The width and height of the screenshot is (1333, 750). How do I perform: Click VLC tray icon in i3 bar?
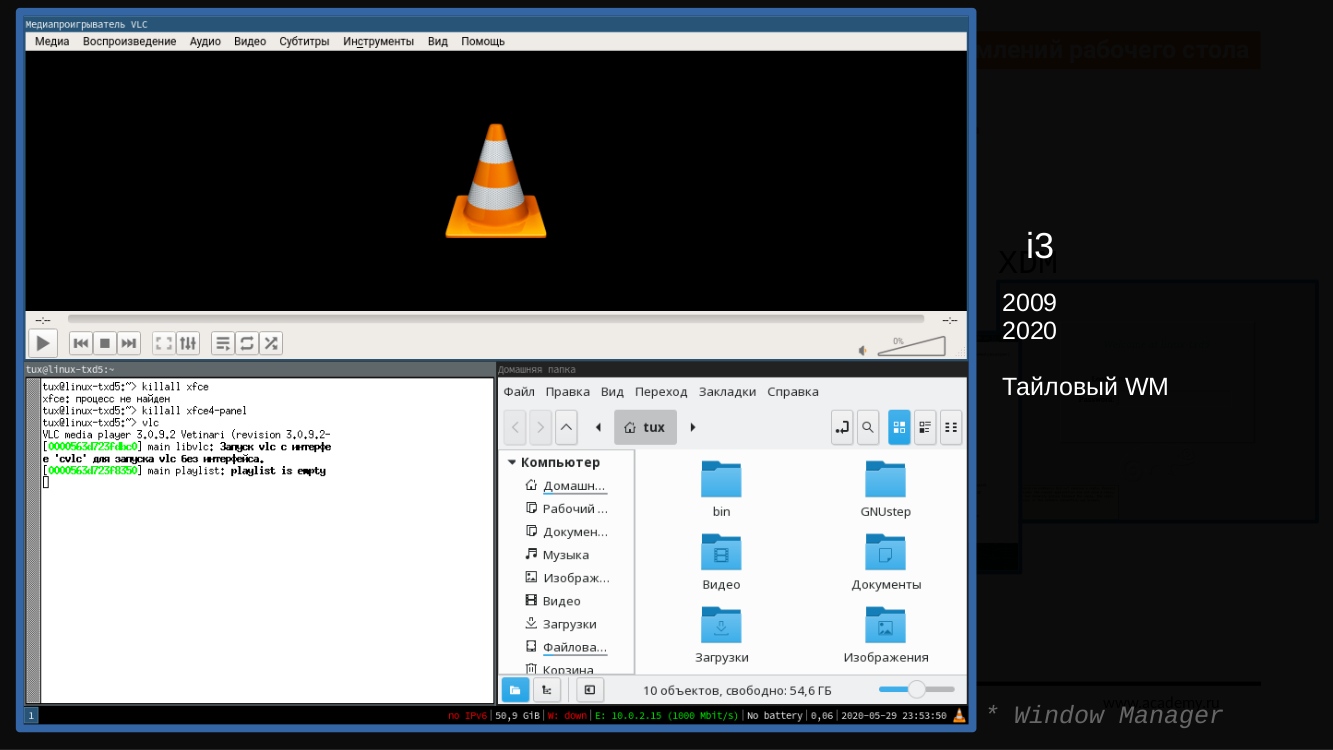959,715
